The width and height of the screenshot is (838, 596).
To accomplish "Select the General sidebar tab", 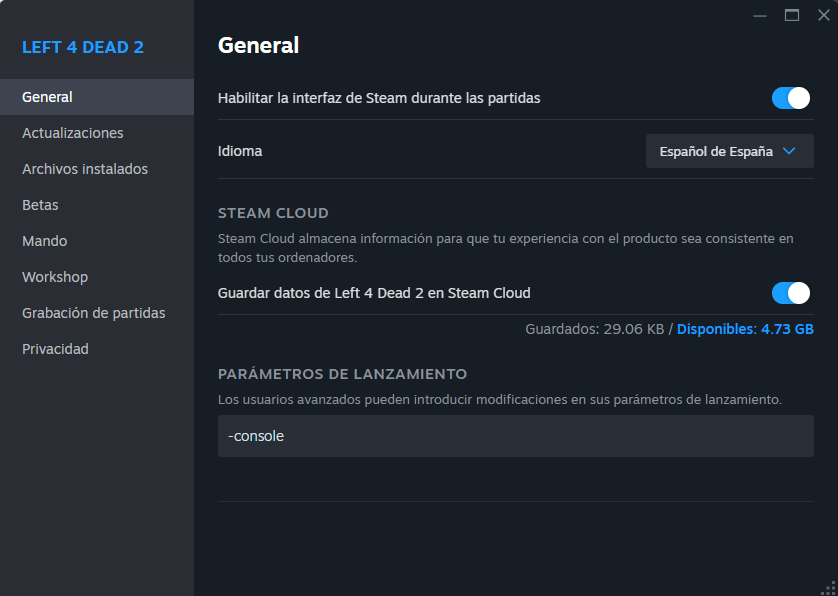I will (47, 97).
